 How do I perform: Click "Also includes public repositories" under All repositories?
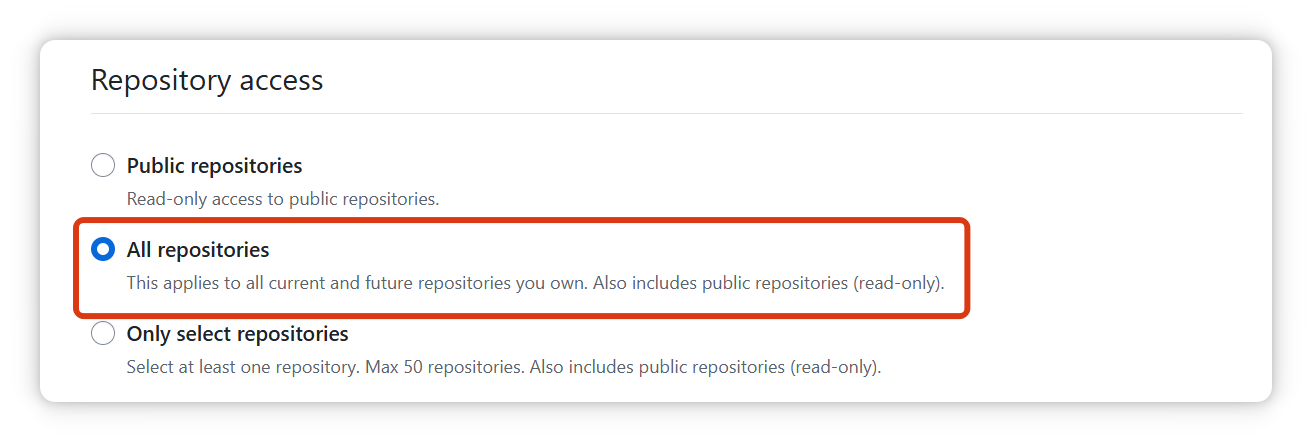click(x=720, y=283)
